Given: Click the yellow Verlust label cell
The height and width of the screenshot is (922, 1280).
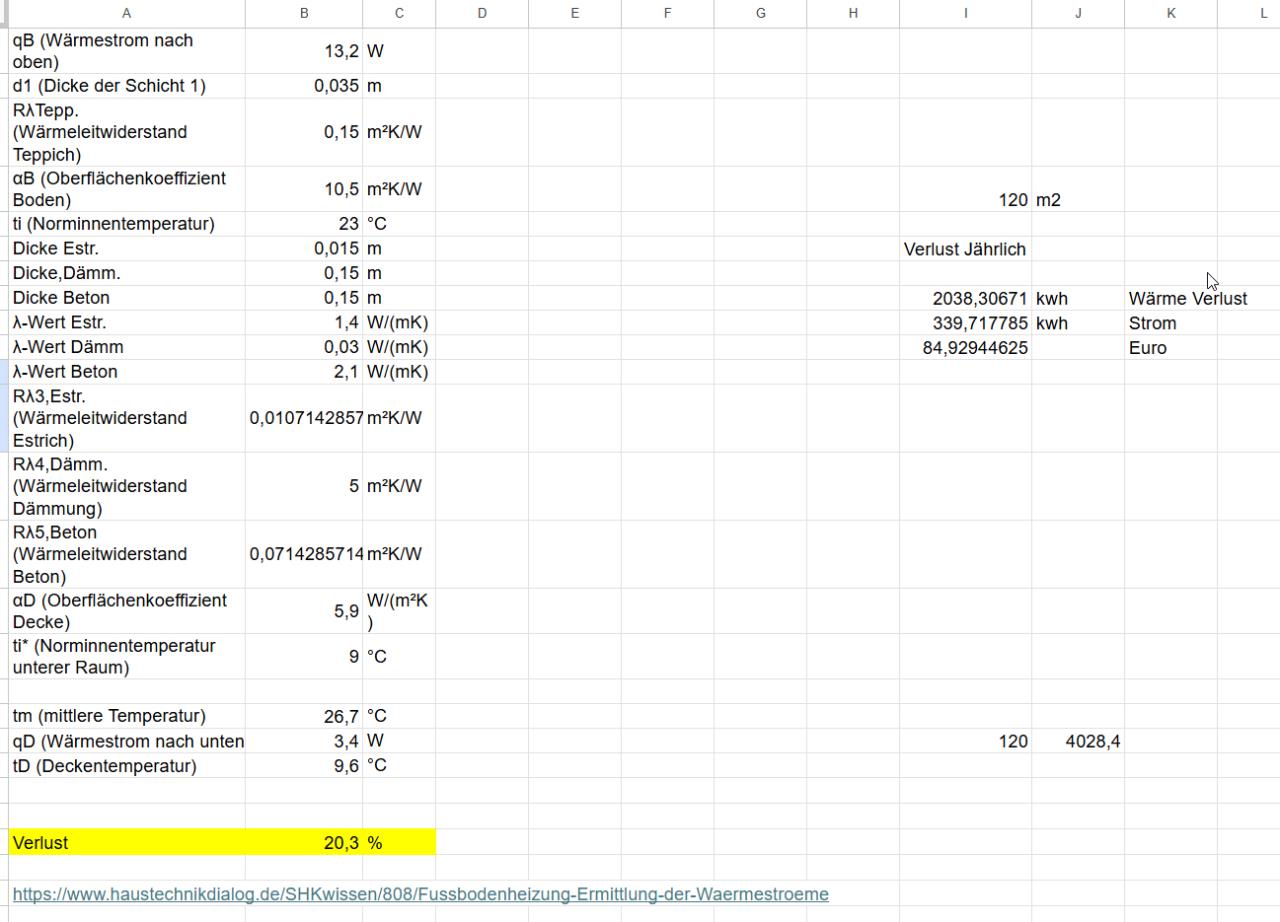Looking at the screenshot, I should [x=126, y=843].
